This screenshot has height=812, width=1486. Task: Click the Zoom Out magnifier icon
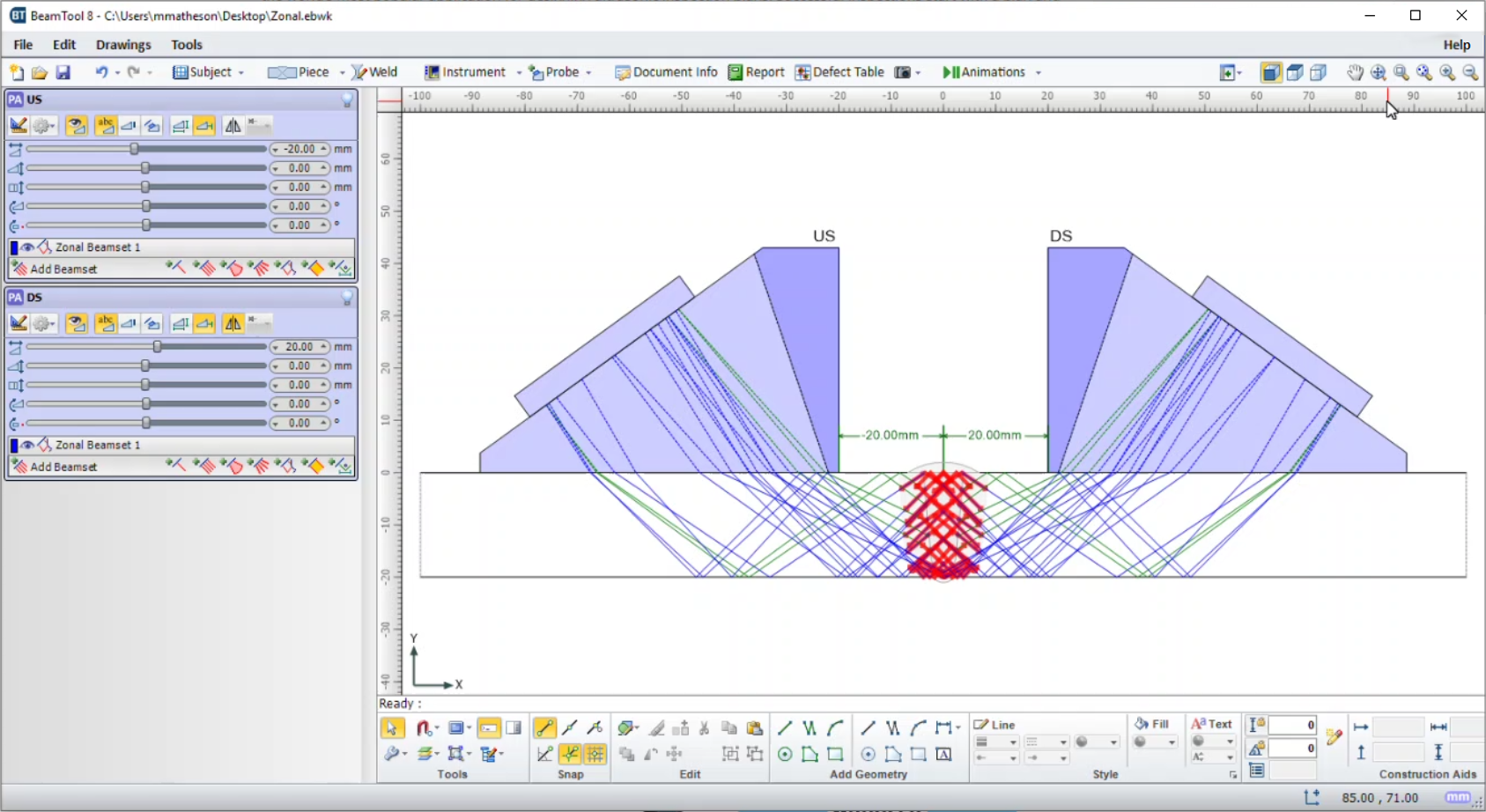tap(1469, 72)
